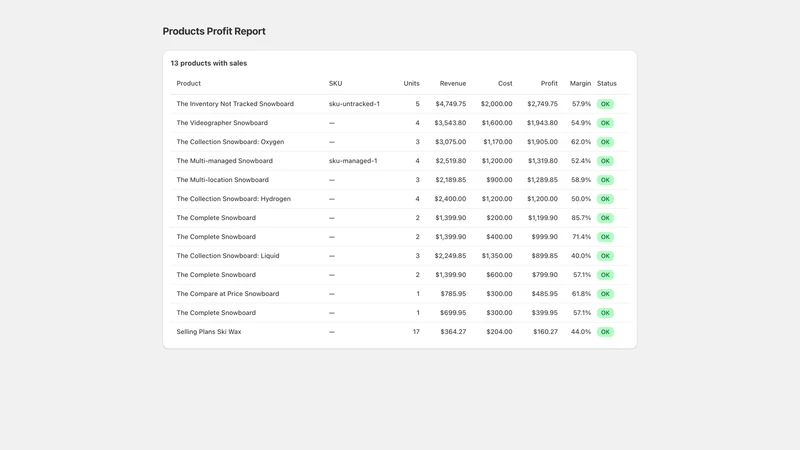Click the $2,249.85 revenue cell
Viewport: 800px width, 450px height.
pyautogui.click(x=450, y=256)
